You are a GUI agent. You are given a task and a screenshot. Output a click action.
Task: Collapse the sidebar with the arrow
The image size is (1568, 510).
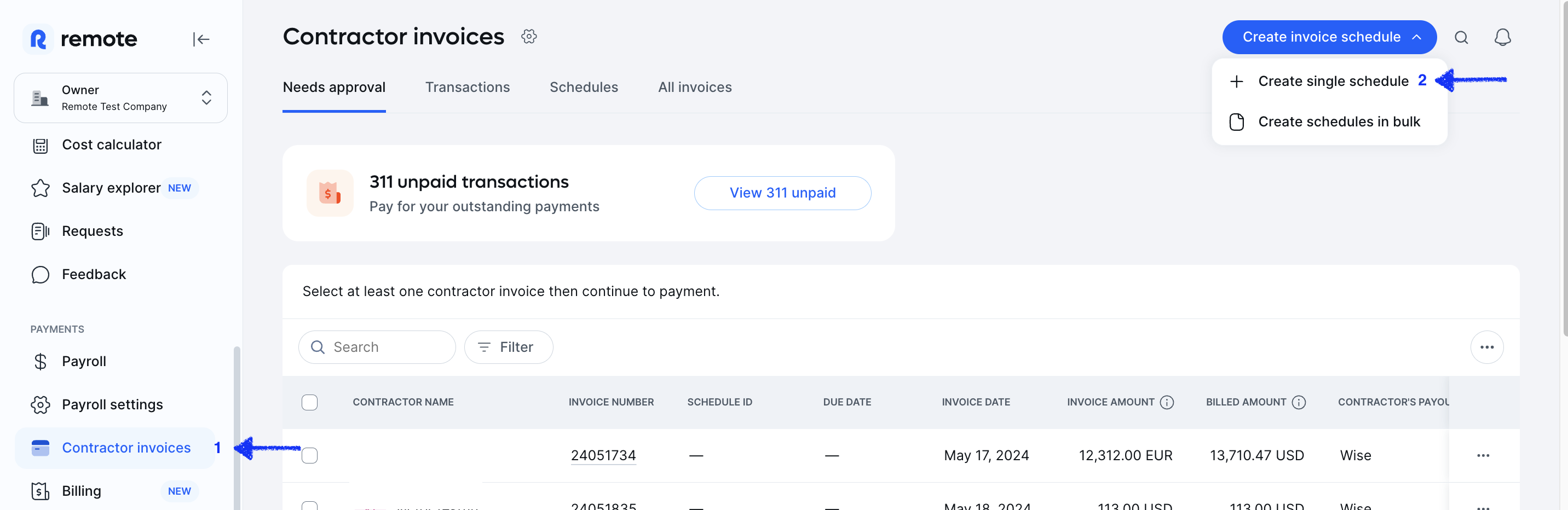[201, 39]
